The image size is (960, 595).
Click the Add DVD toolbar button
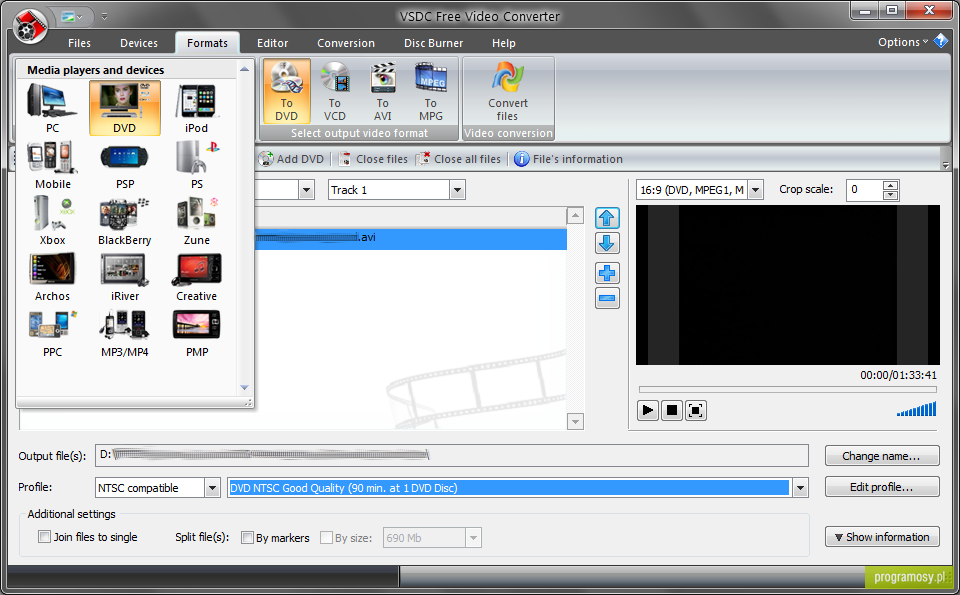[x=291, y=159]
